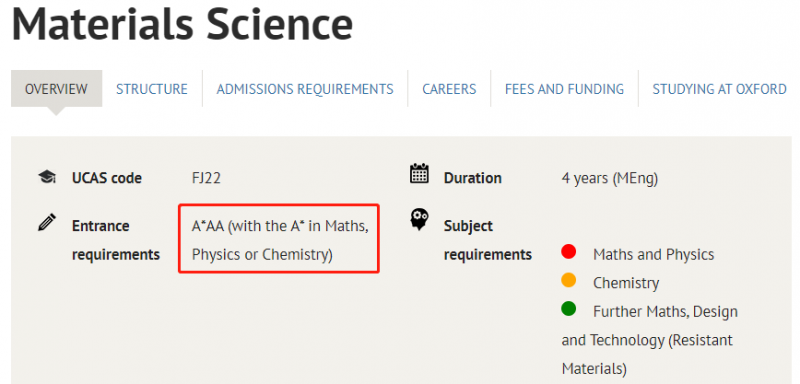Image resolution: width=800 pixels, height=384 pixels.
Task: Click the Further Maths, Design and Technology text
Action: click(649, 340)
